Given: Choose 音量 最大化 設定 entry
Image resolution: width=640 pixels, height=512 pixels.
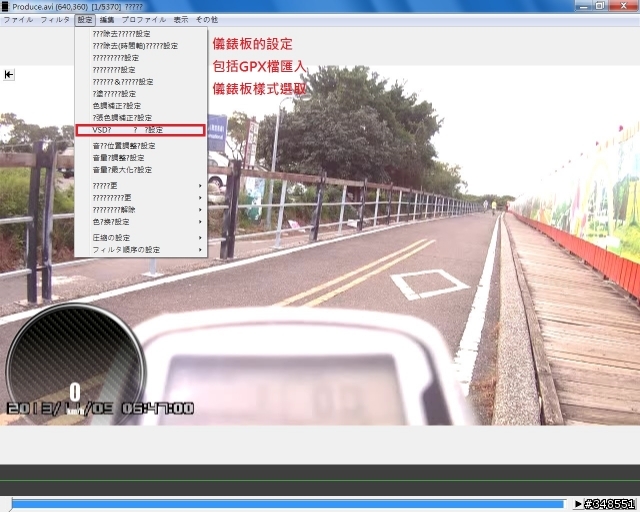Looking at the screenshot, I should click(x=140, y=169).
